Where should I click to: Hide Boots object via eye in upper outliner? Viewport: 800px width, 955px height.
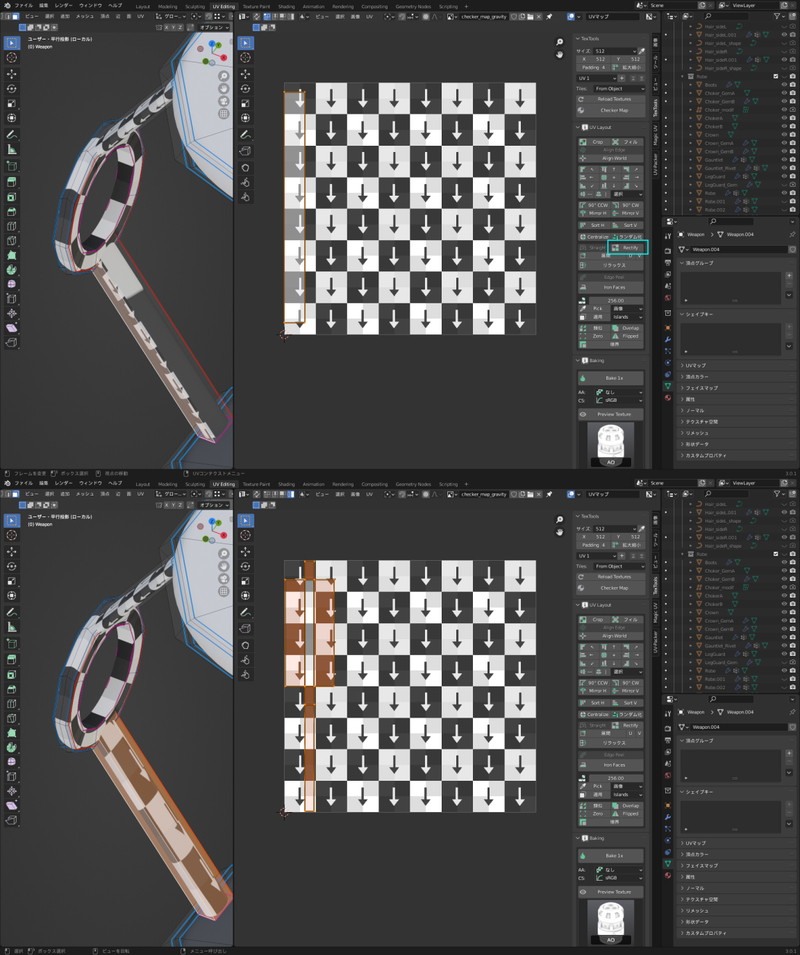(x=784, y=85)
